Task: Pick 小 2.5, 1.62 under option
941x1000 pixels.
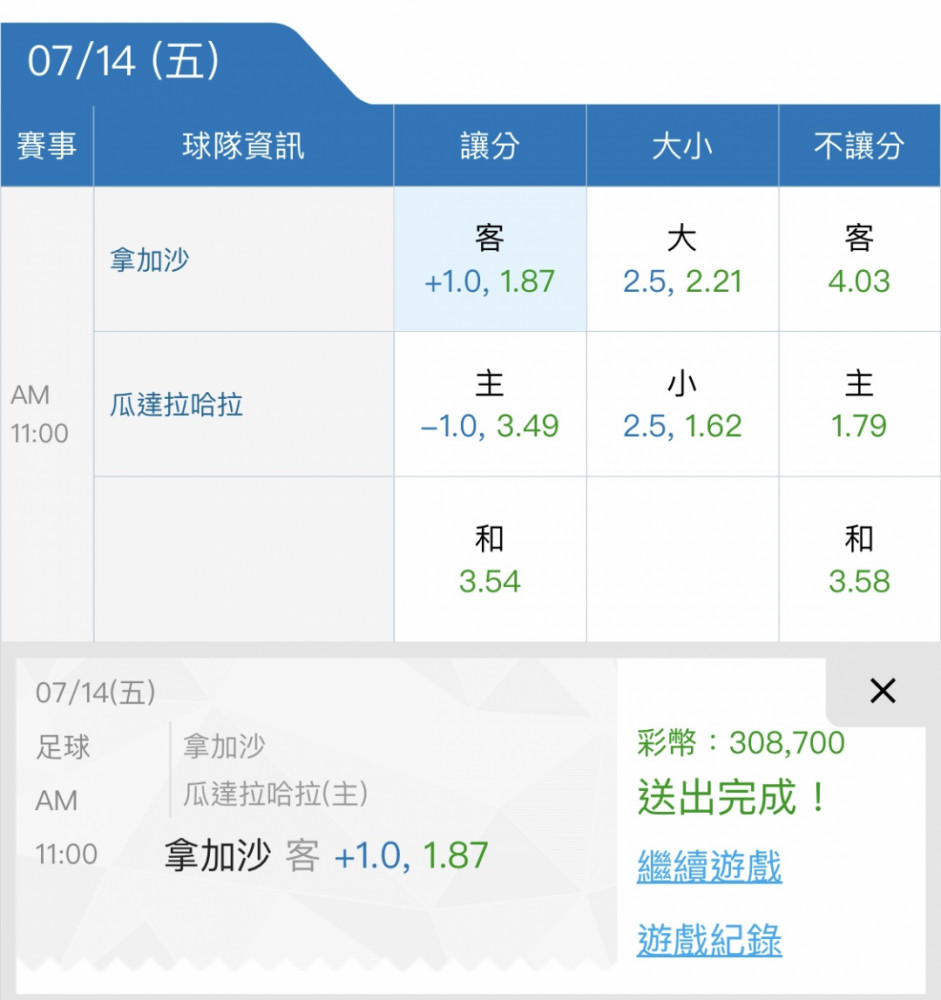Action: [x=682, y=404]
